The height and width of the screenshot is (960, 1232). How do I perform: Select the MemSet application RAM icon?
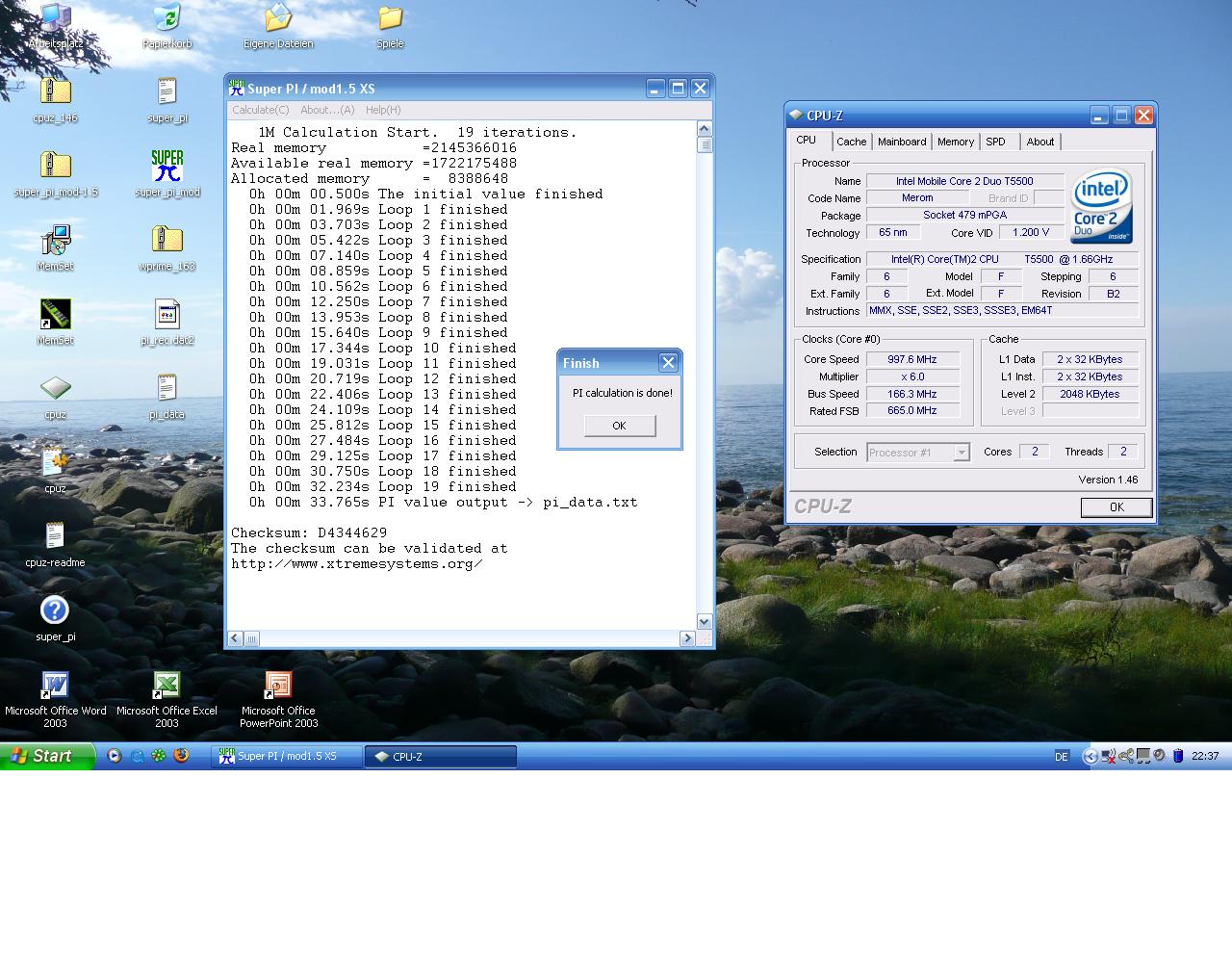point(55,315)
